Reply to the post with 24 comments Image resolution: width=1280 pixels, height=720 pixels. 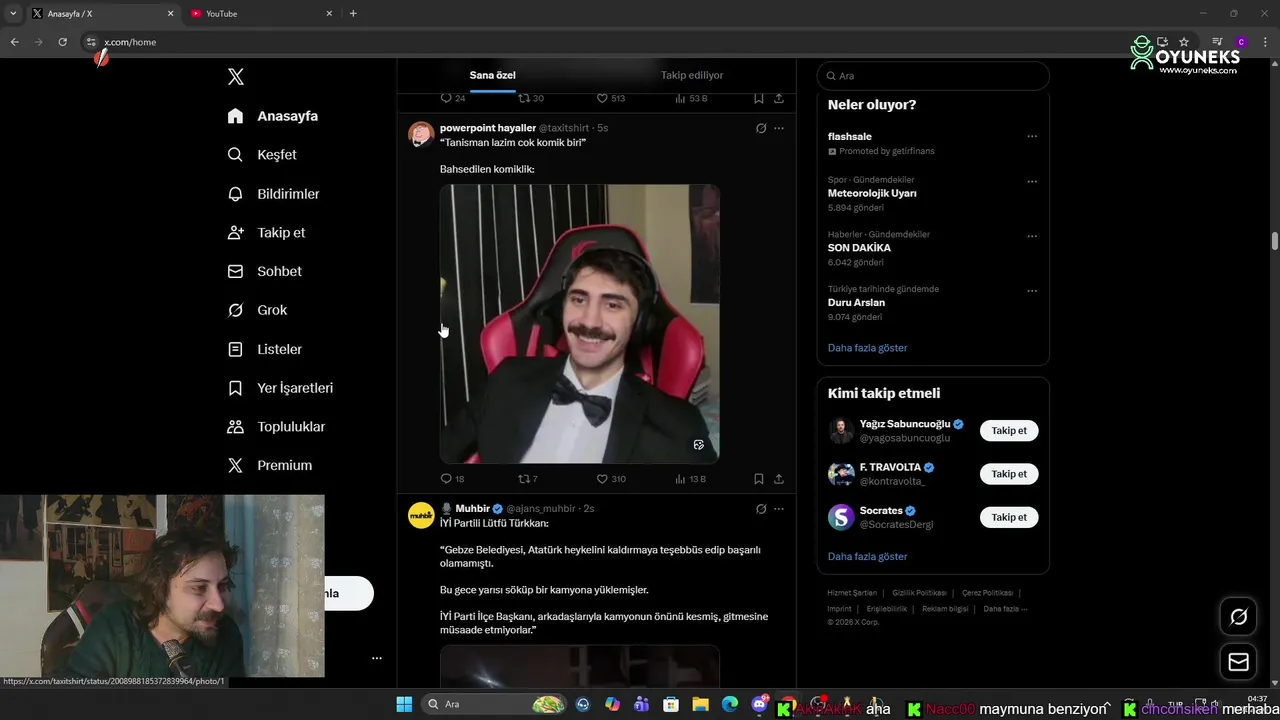pyautogui.click(x=452, y=98)
